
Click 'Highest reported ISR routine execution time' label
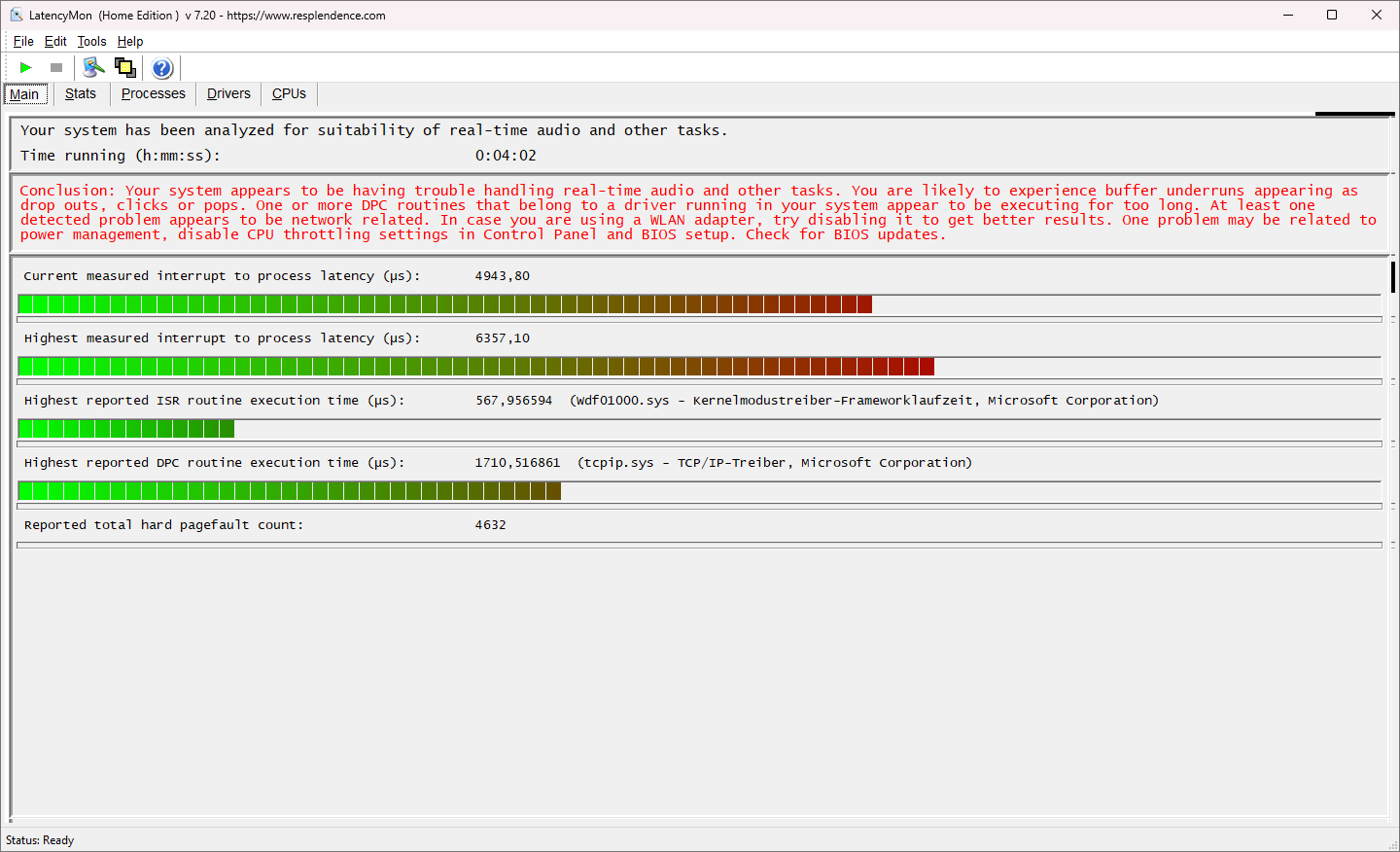[214, 401]
